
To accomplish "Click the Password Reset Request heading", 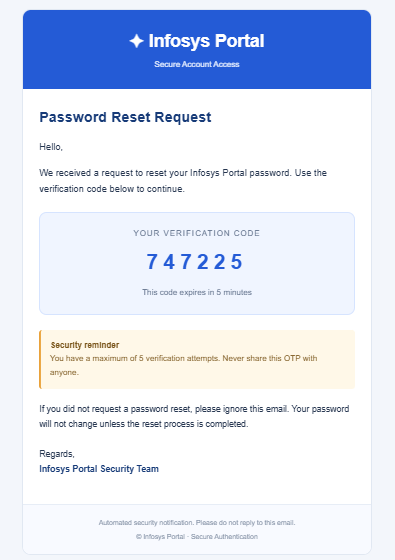I will [x=125, y=117].
